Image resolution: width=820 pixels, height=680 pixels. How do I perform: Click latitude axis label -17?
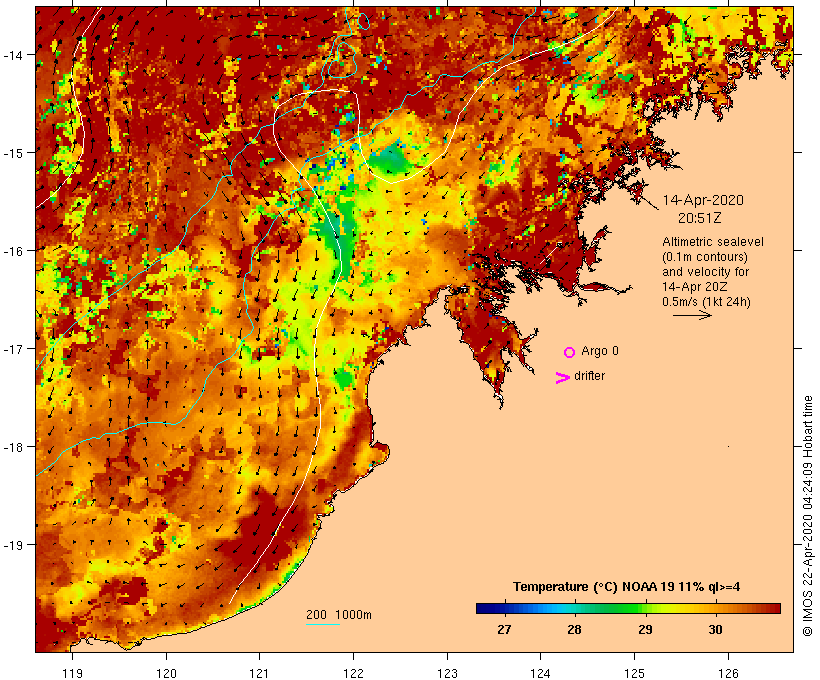point(13,348)
